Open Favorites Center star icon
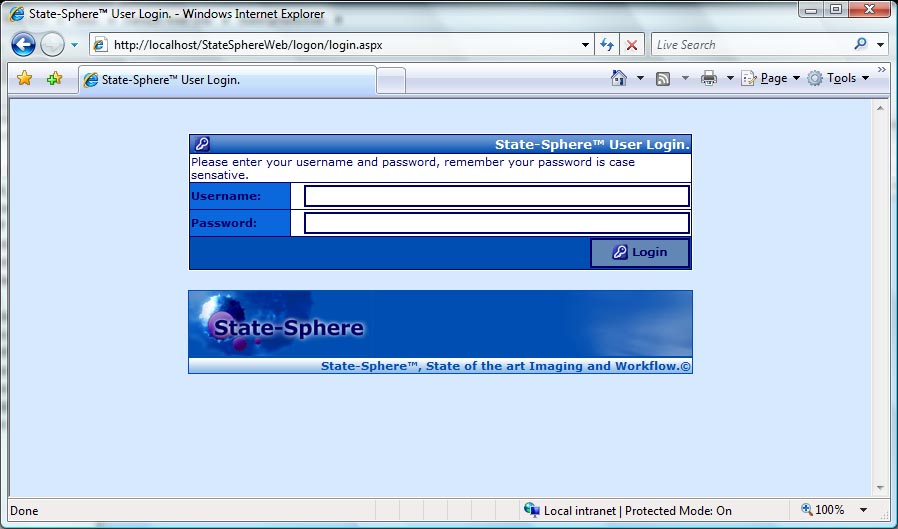This screenshot has height=529, width=898. (25, 78)
